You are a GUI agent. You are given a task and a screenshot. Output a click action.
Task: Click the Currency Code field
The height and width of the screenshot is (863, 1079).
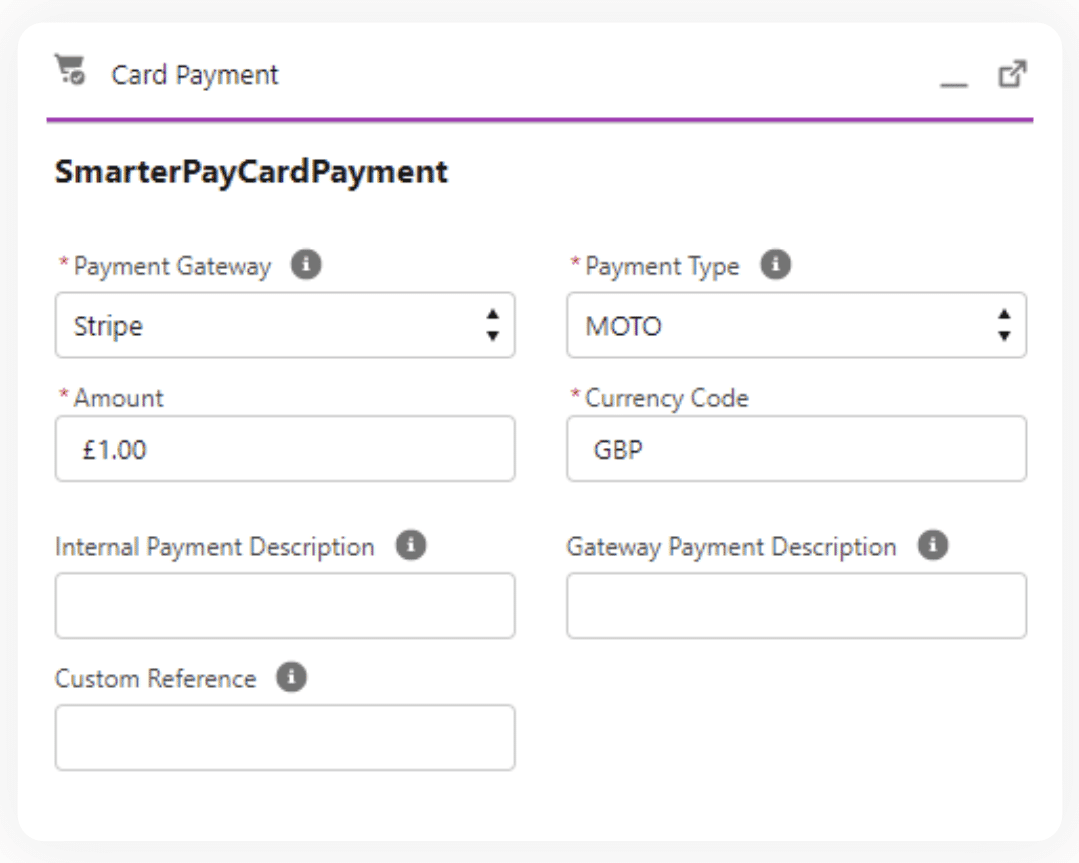tap(796, 450)
